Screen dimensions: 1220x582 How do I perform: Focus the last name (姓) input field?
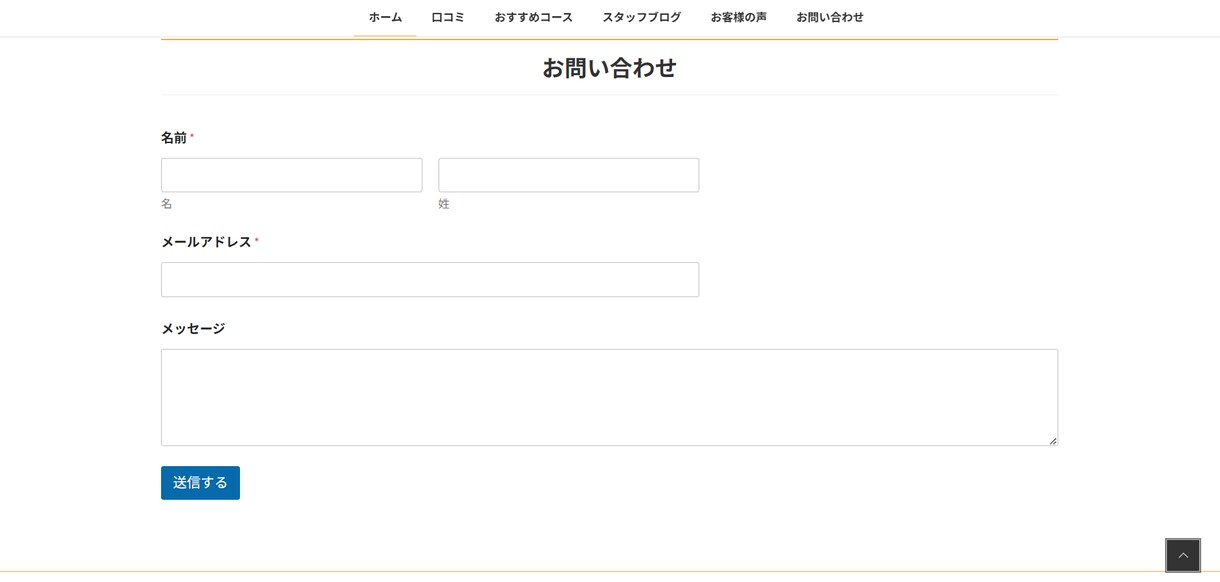[569, 175]
